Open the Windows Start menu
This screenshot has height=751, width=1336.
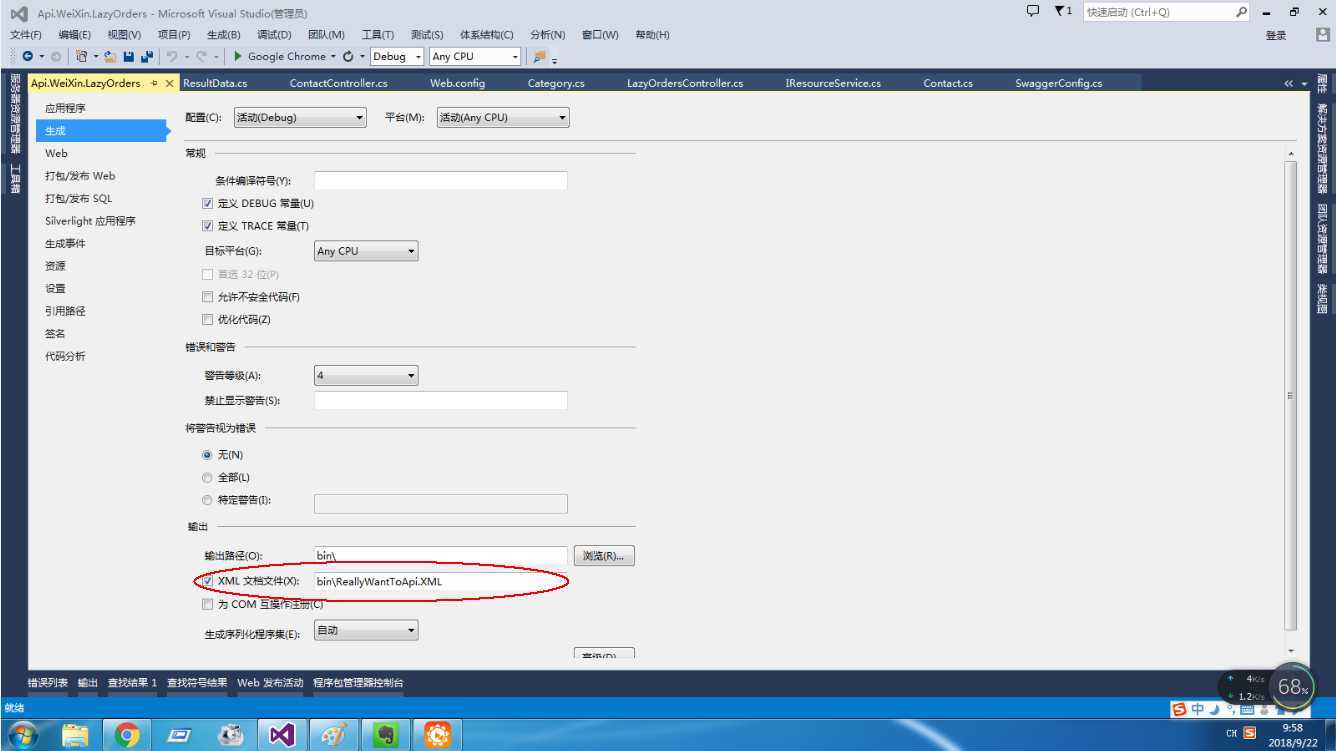(x=22, y=735)
